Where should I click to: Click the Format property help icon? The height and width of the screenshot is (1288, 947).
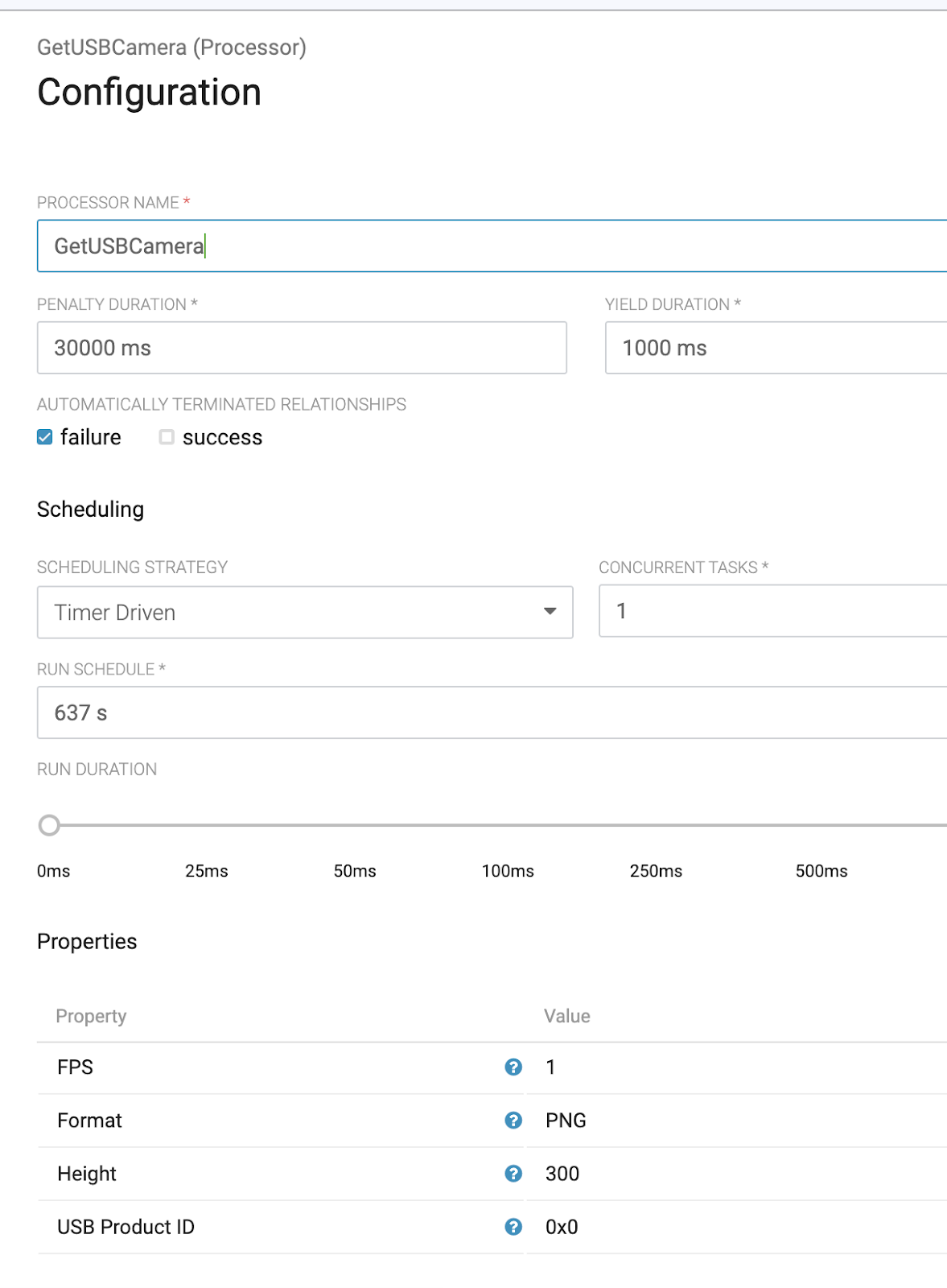(513, 1121)
